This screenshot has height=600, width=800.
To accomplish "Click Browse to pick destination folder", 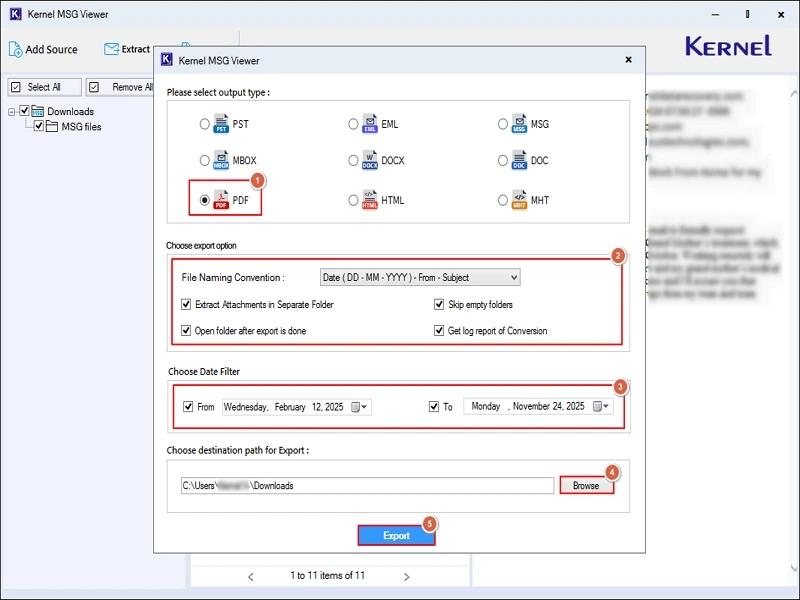I will coord(586,485).
